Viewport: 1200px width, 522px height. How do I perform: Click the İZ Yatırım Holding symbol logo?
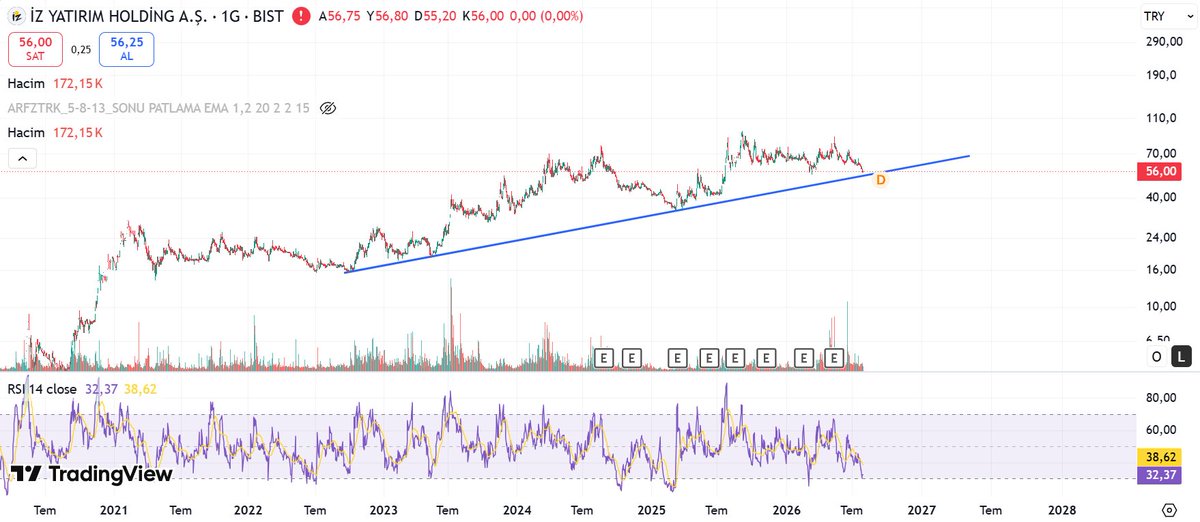pyautogui.click(x=18, y=17)
